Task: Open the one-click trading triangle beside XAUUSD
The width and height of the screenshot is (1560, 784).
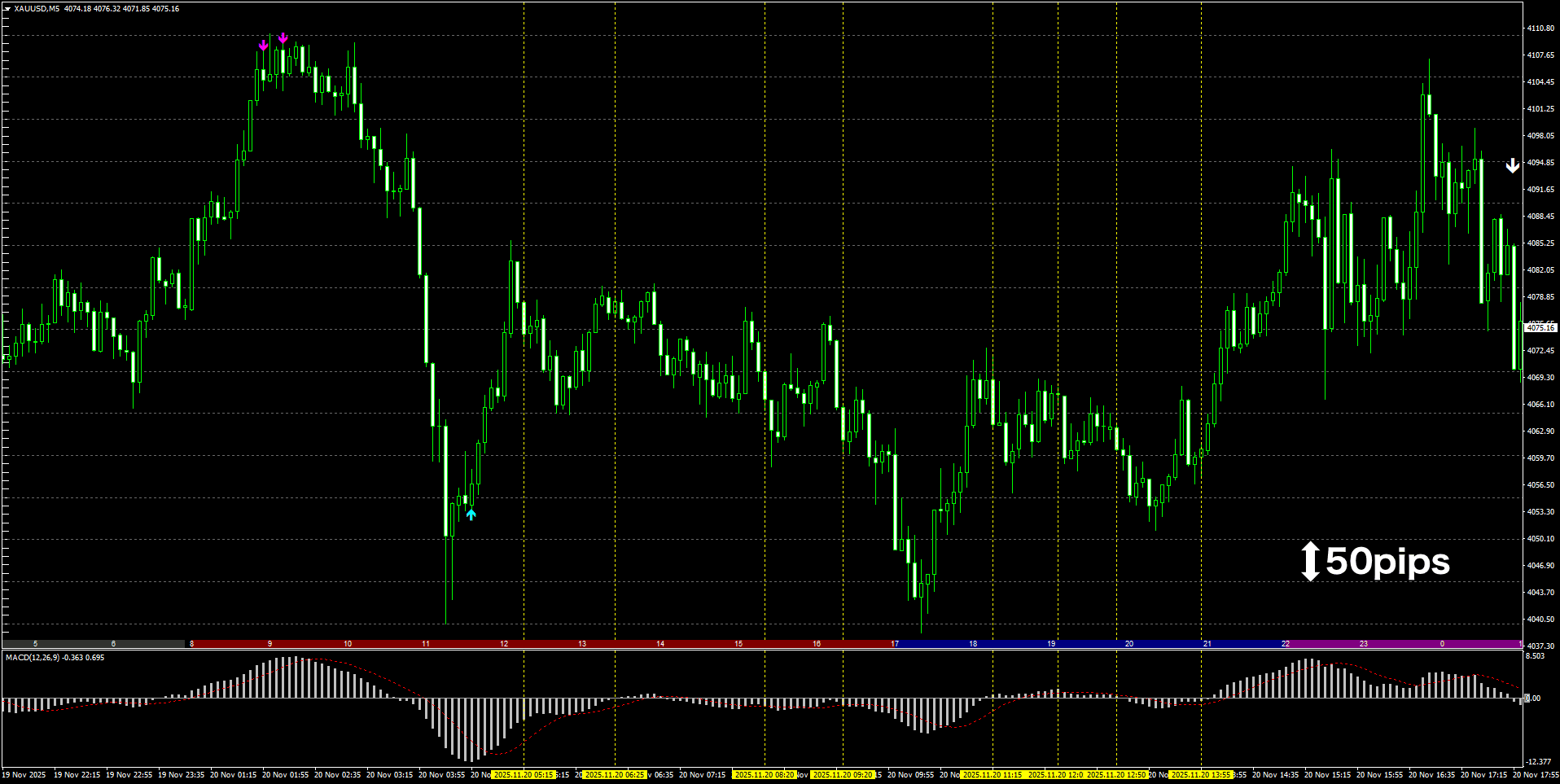Action: [7, 9]
